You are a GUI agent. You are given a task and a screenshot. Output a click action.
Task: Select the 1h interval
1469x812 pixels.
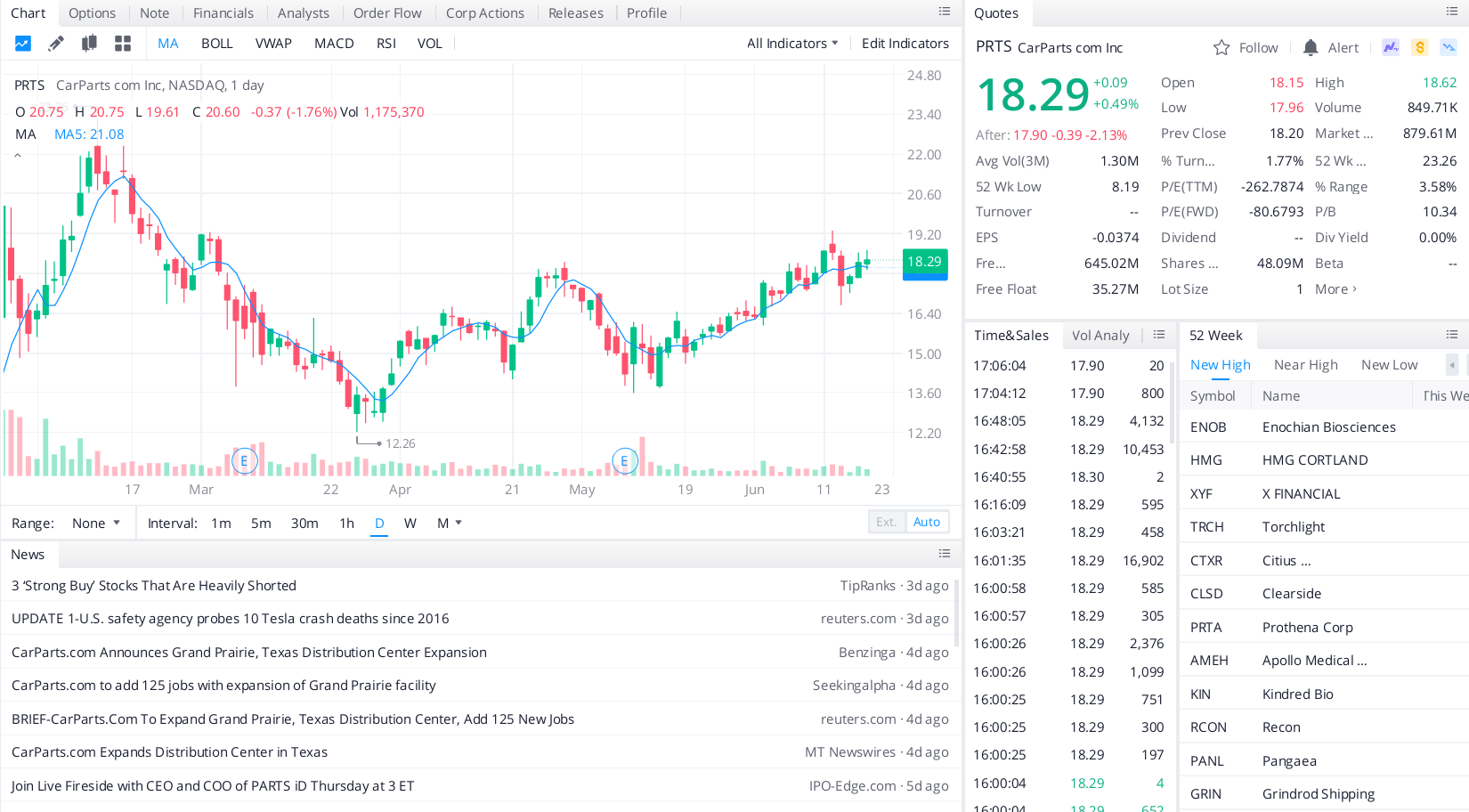click(x=347, y=524)
